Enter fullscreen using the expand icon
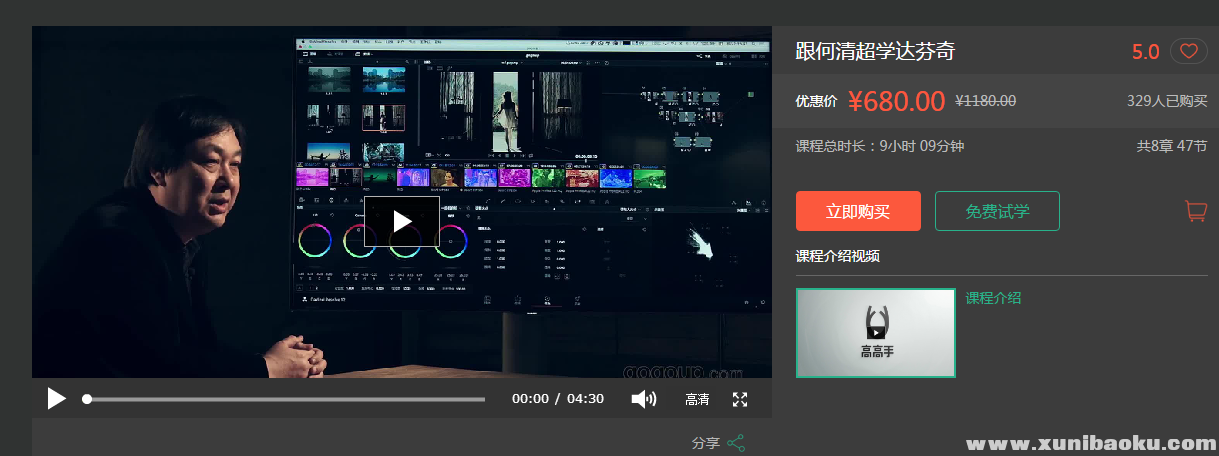This screenshot has height=456, width=1219. coord(740,399)
